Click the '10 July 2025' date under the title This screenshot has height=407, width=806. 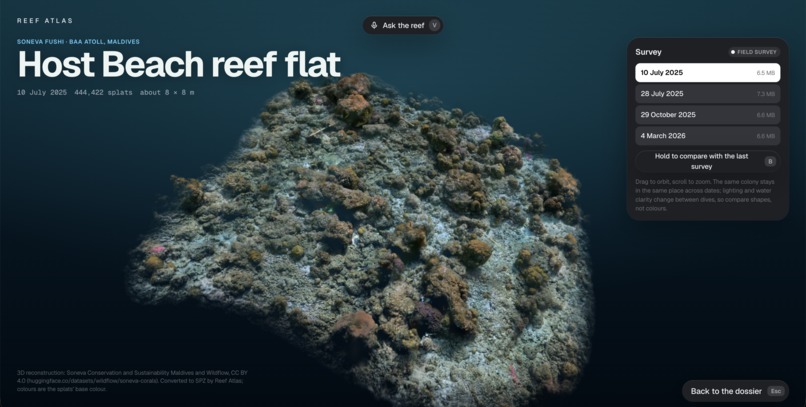tap(42, 92)
